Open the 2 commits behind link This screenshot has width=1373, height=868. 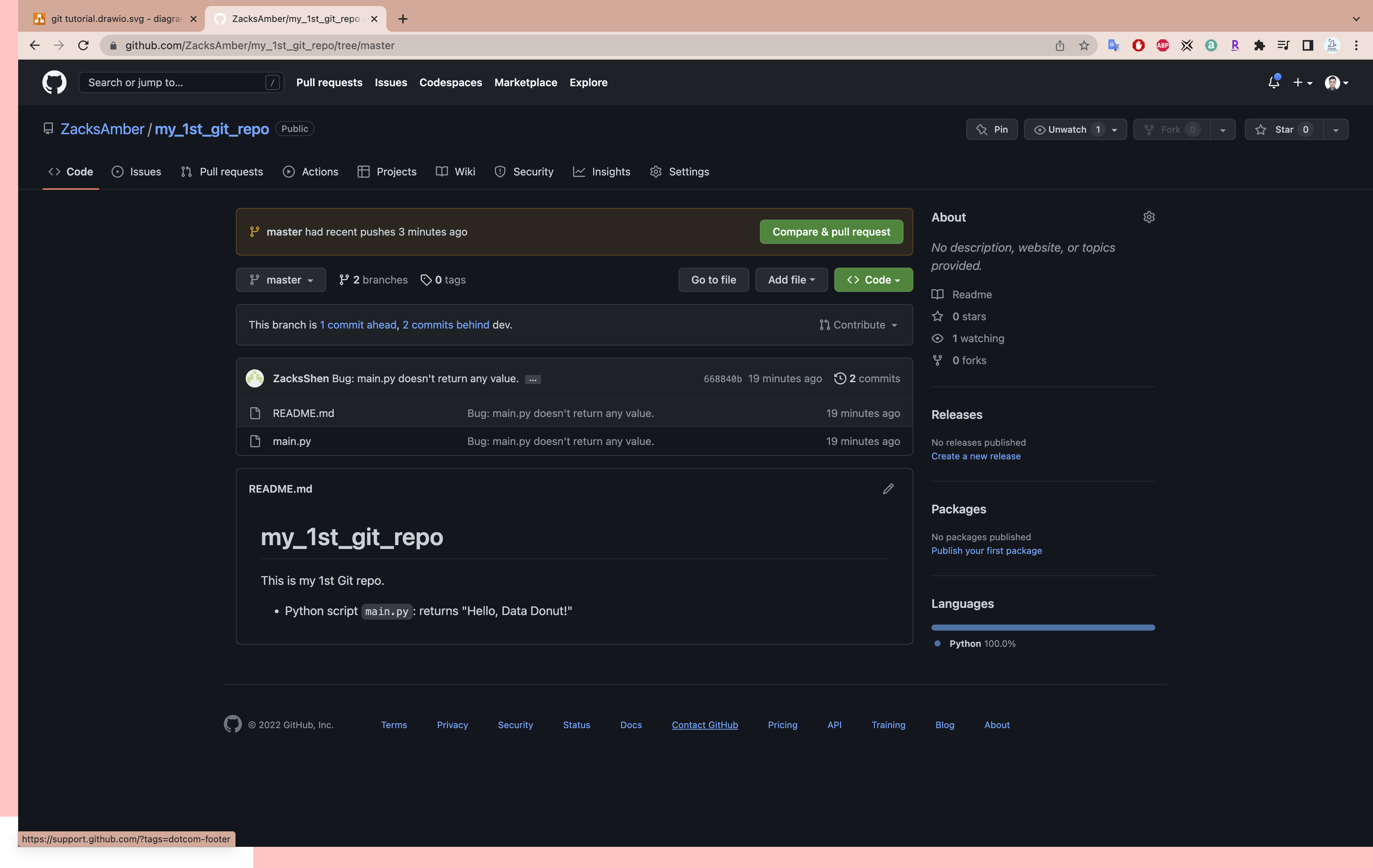point(445,325)
